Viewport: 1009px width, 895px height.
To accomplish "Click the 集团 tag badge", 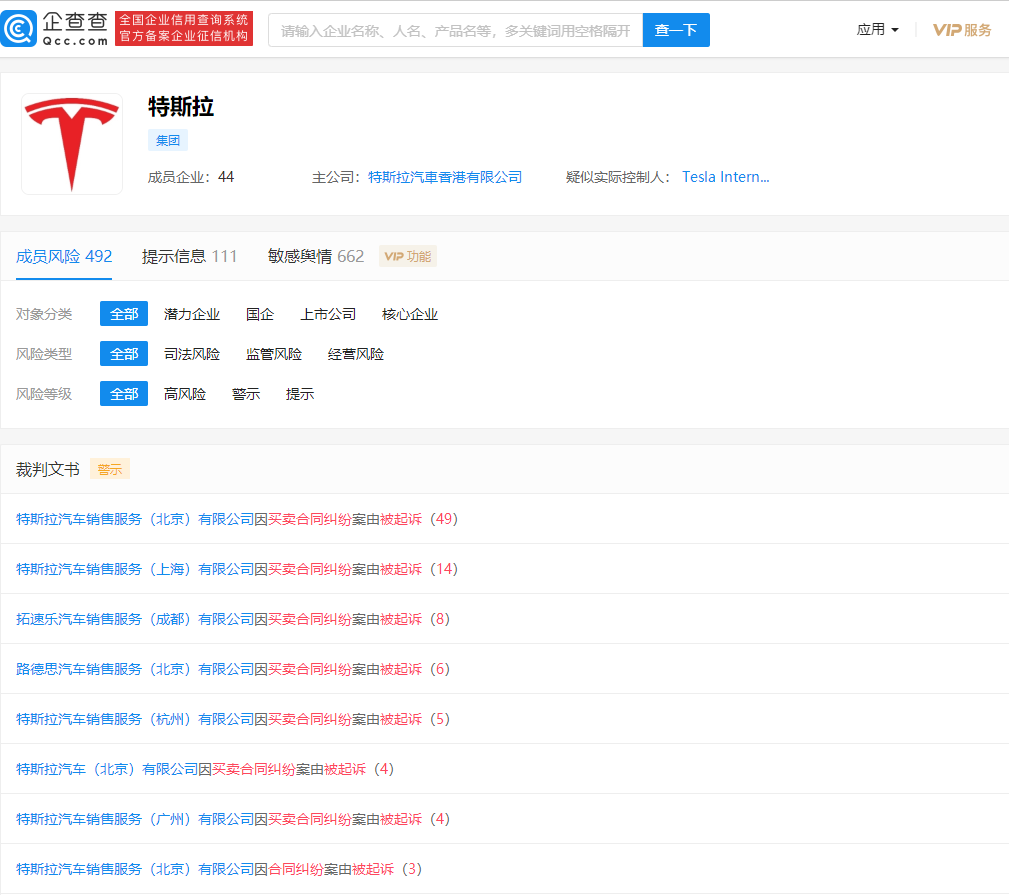I will [x=168, y=140].
